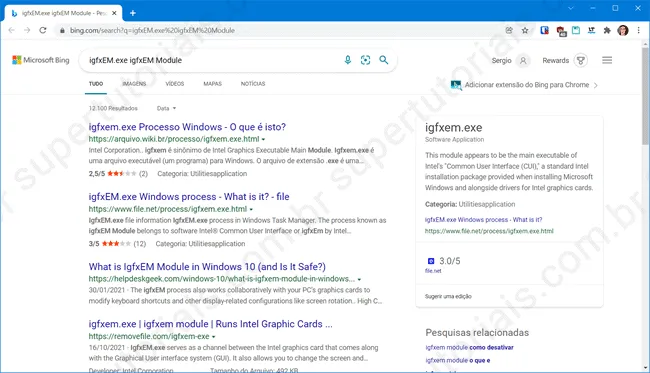650x373 pixels.
Task: Expand file.net result URL dropdown arrow
Action: [251, 209]
